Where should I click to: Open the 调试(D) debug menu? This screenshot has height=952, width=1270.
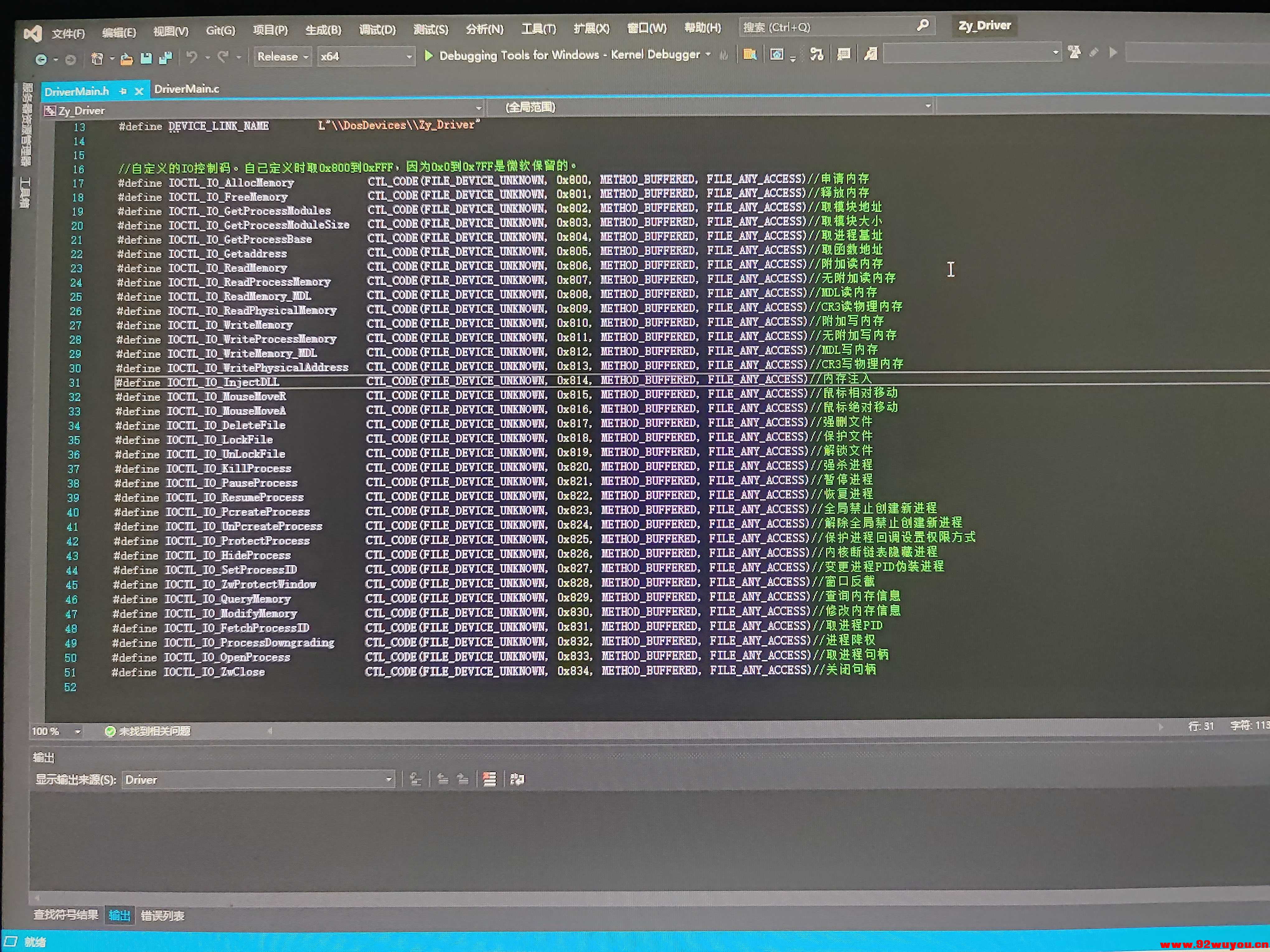377,30
